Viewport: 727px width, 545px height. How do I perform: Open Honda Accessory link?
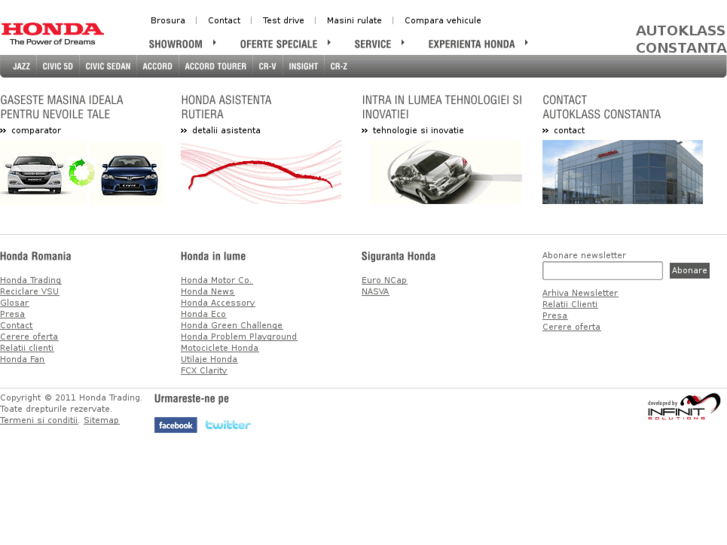pos(218,303)
